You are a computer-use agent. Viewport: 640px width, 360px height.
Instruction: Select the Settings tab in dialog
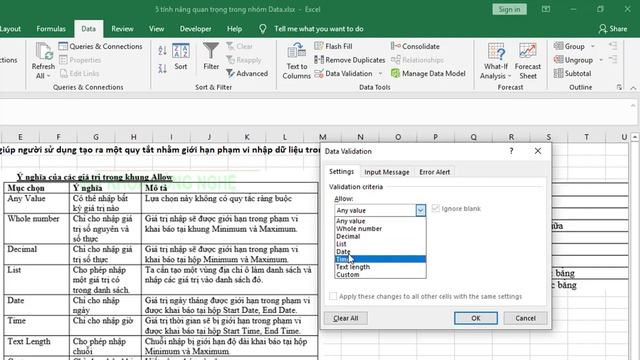(341, 171)
